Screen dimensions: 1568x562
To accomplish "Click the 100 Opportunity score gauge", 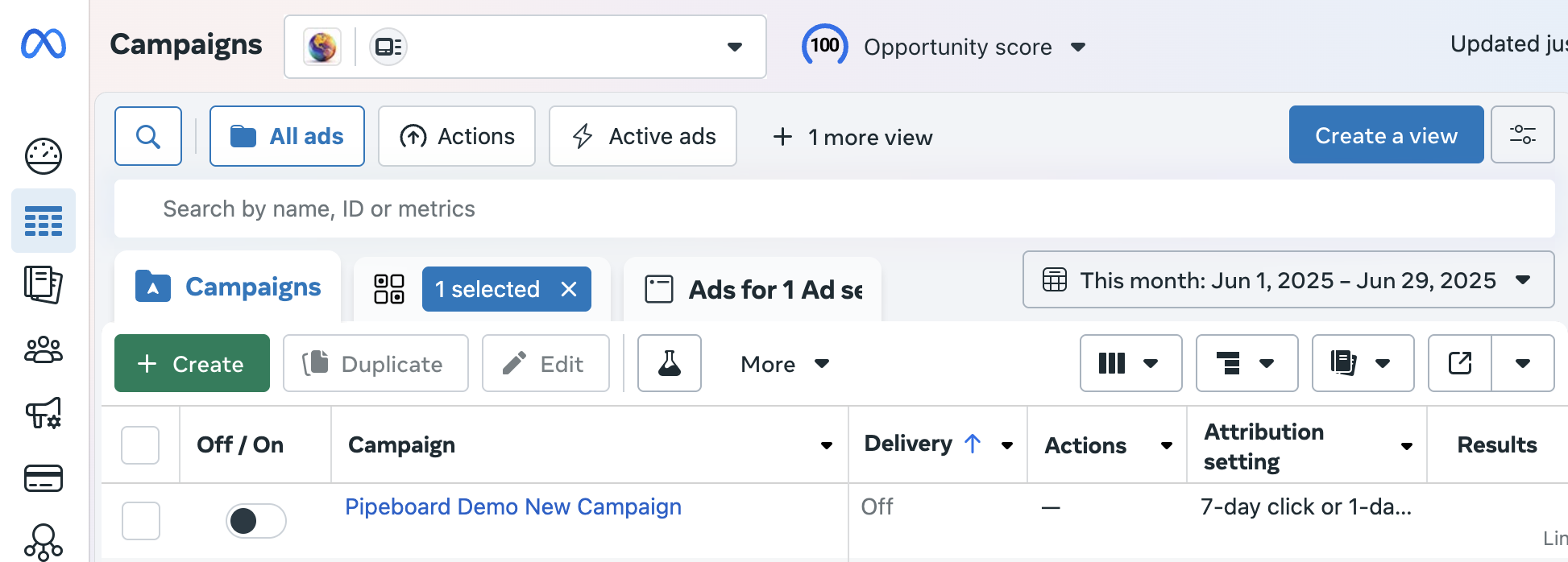I will point(824,46).
